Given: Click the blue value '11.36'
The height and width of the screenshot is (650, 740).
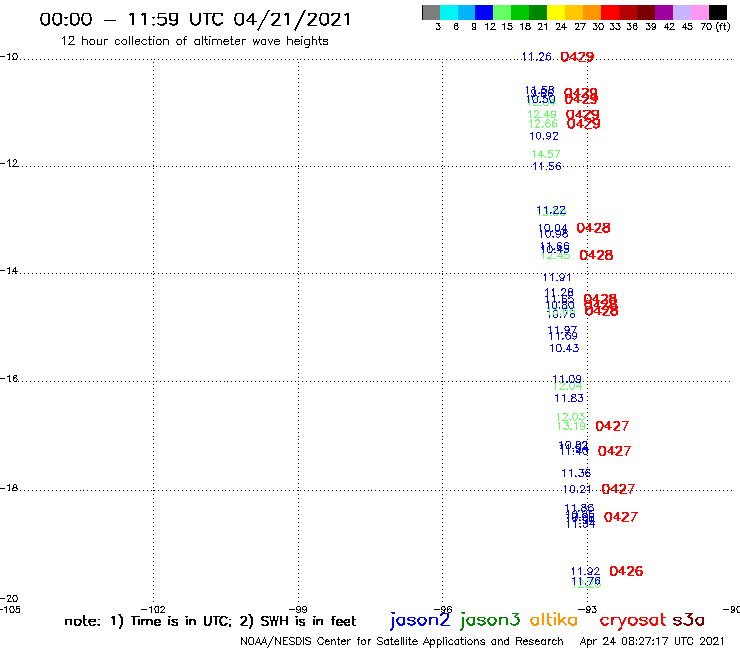Looking at the screenshot, I should click(576, 473).
